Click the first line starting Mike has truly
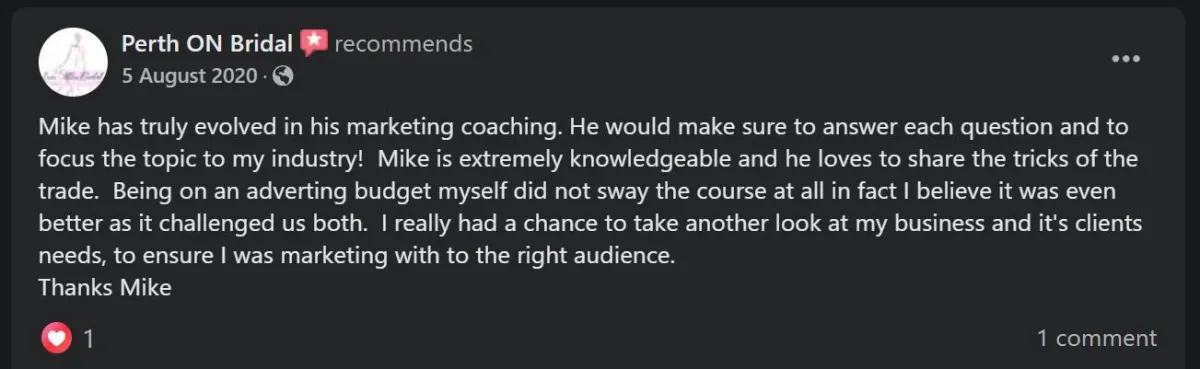The width and height of the screenshot is (1200, 369). (x=583, y=127)
